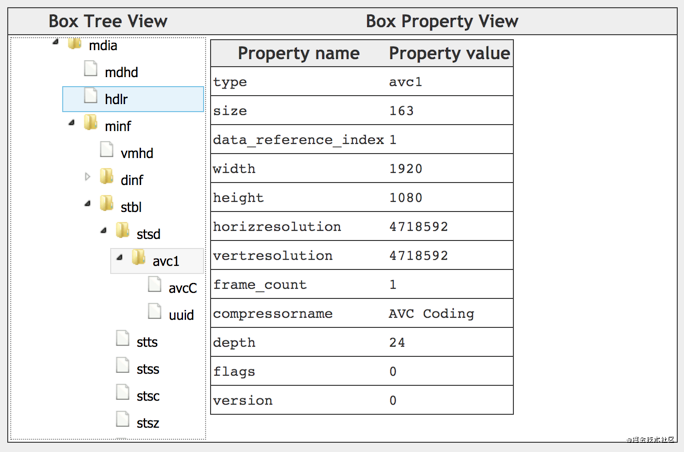
Task: Click the Box Tree View header
Action: tap(108, 21)
